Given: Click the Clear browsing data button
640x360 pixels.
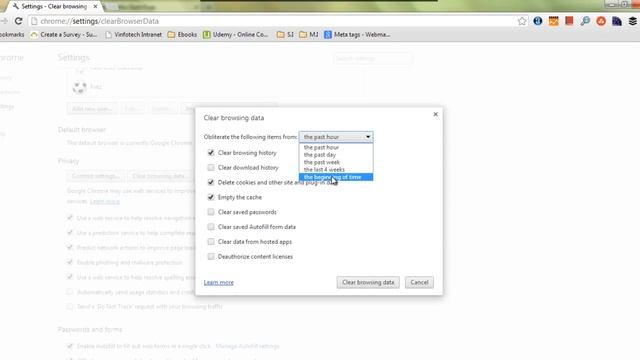Looking at the screenshot, I should pos(368,282).
